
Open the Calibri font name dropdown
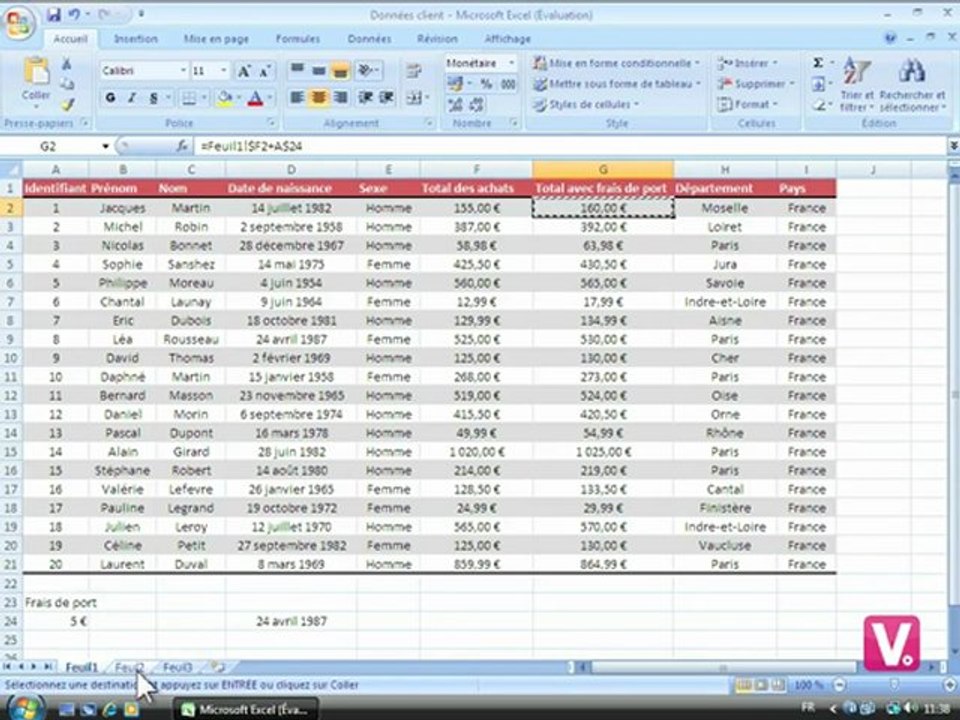pyautogui.click(x=183, y=71)
